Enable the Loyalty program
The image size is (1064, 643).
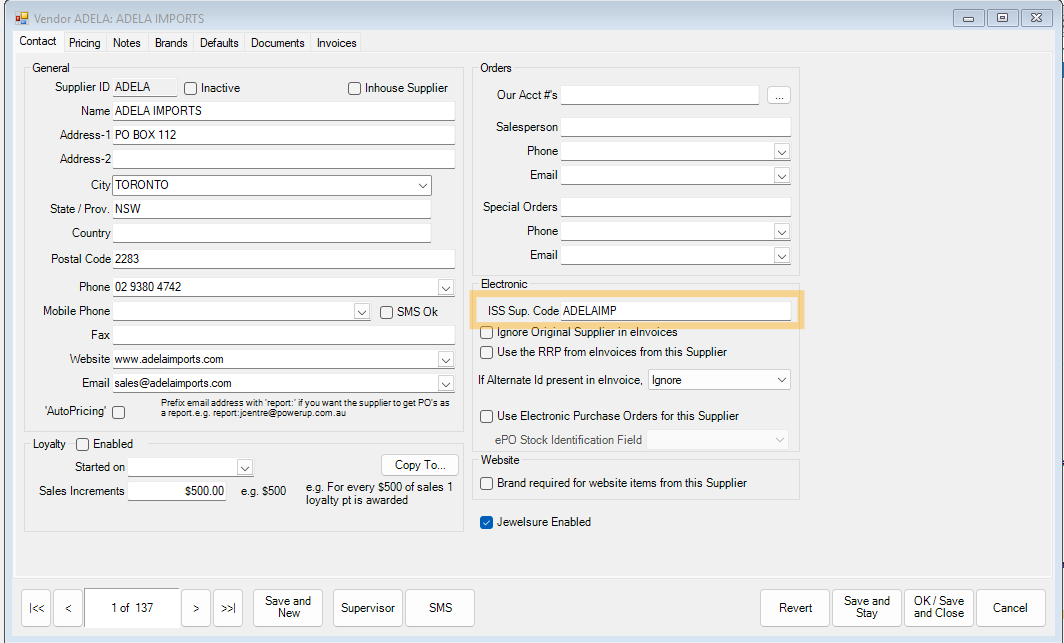click(x=82, y=444)
